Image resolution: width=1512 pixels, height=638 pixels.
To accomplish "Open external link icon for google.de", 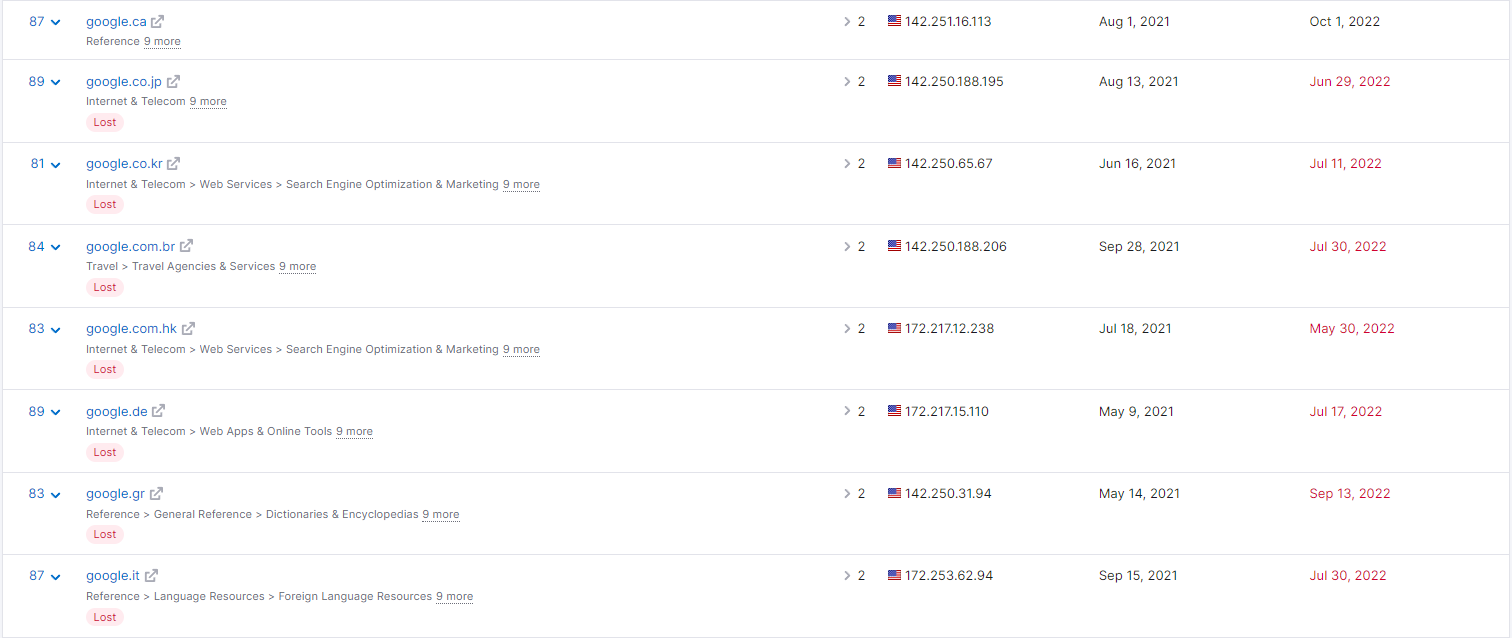I will [158, 411].
